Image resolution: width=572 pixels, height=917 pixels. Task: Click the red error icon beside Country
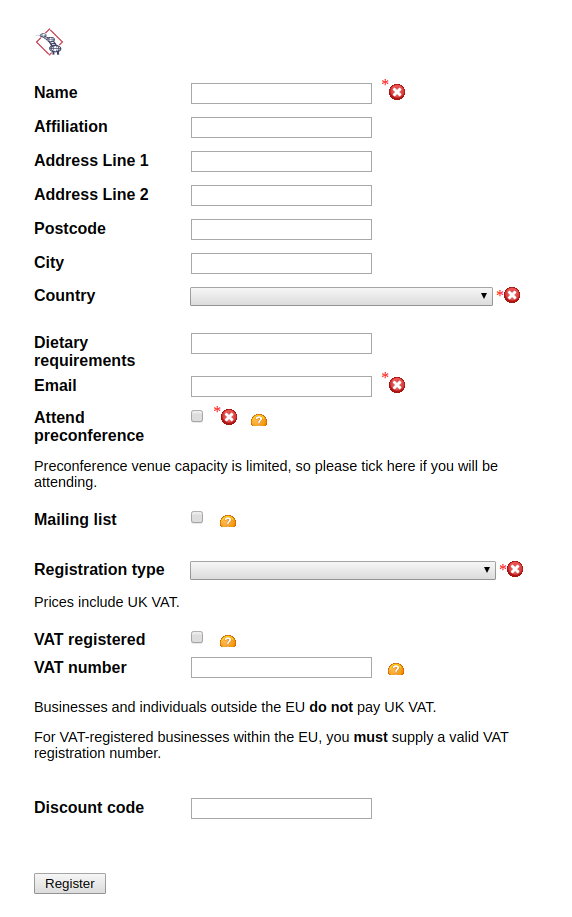[x=512, y=295]
